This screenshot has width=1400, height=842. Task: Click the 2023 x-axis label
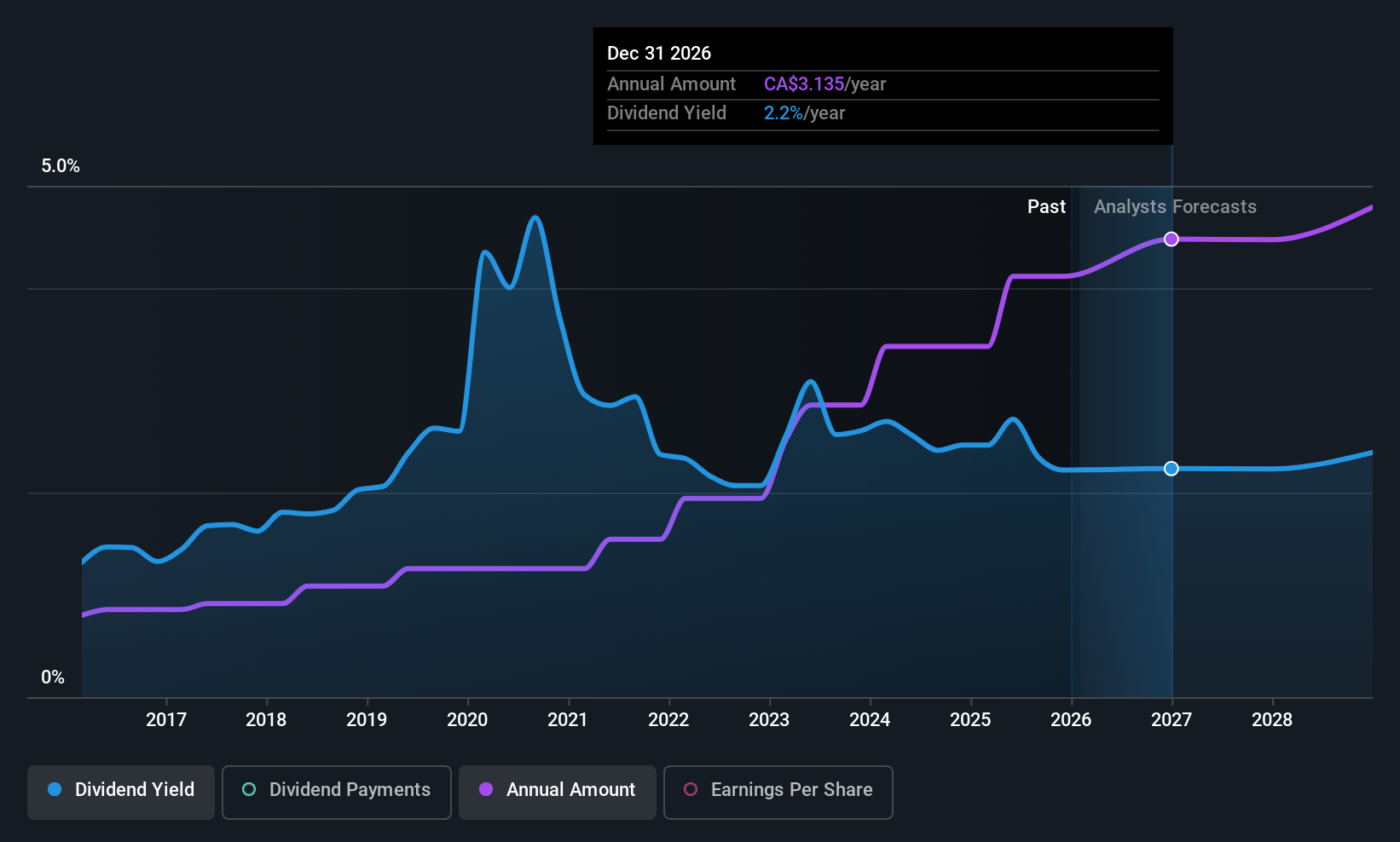tap(769, 719)
